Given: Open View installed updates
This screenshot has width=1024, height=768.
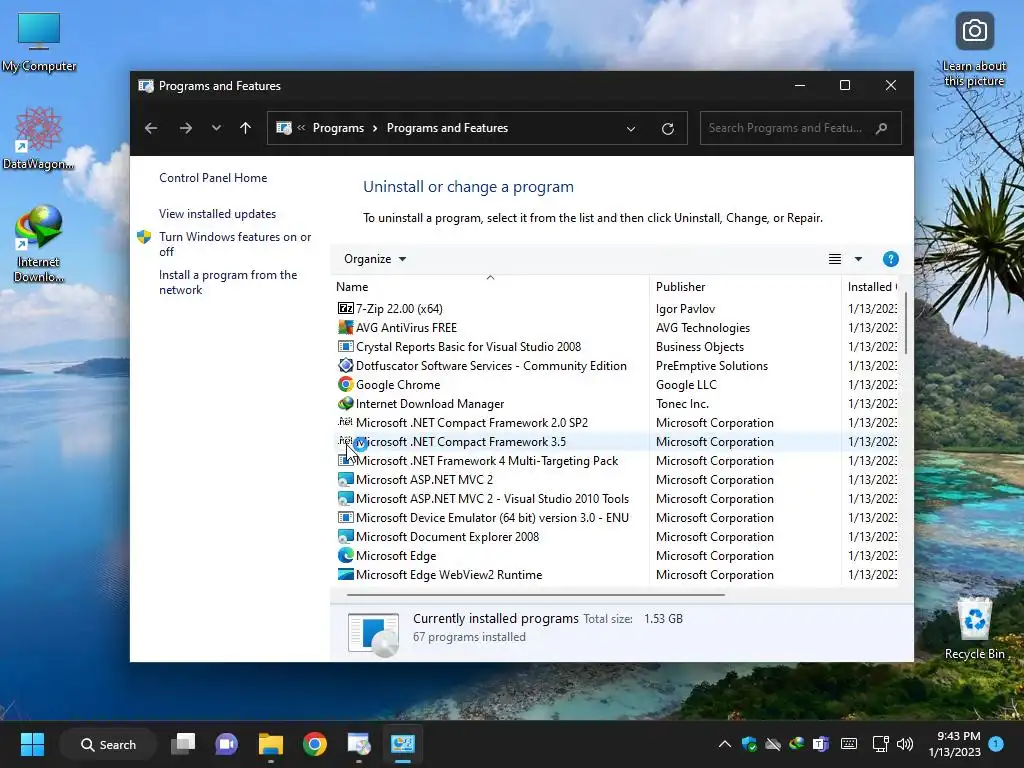Looking at the screenshot, I should (217, 214).
